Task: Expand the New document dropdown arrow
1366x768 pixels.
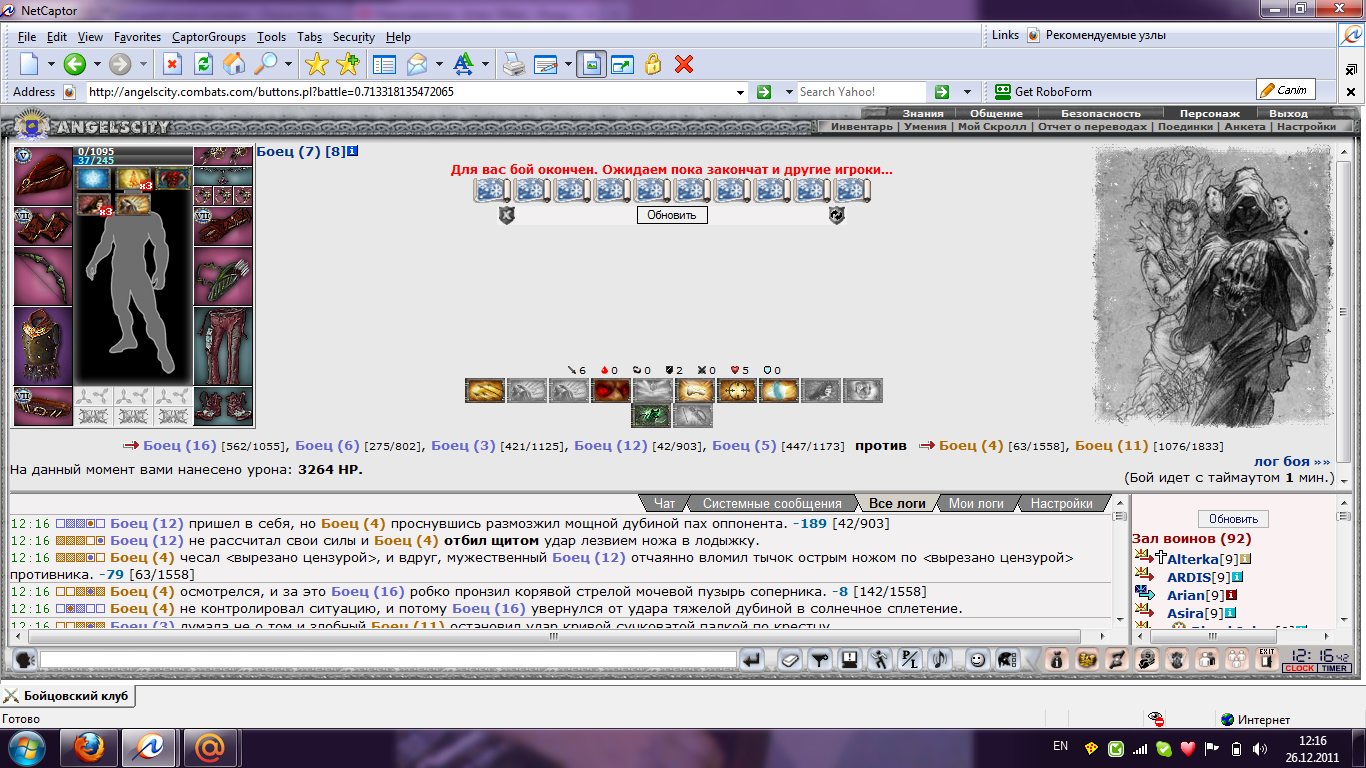Action: (x=49, y=64)
